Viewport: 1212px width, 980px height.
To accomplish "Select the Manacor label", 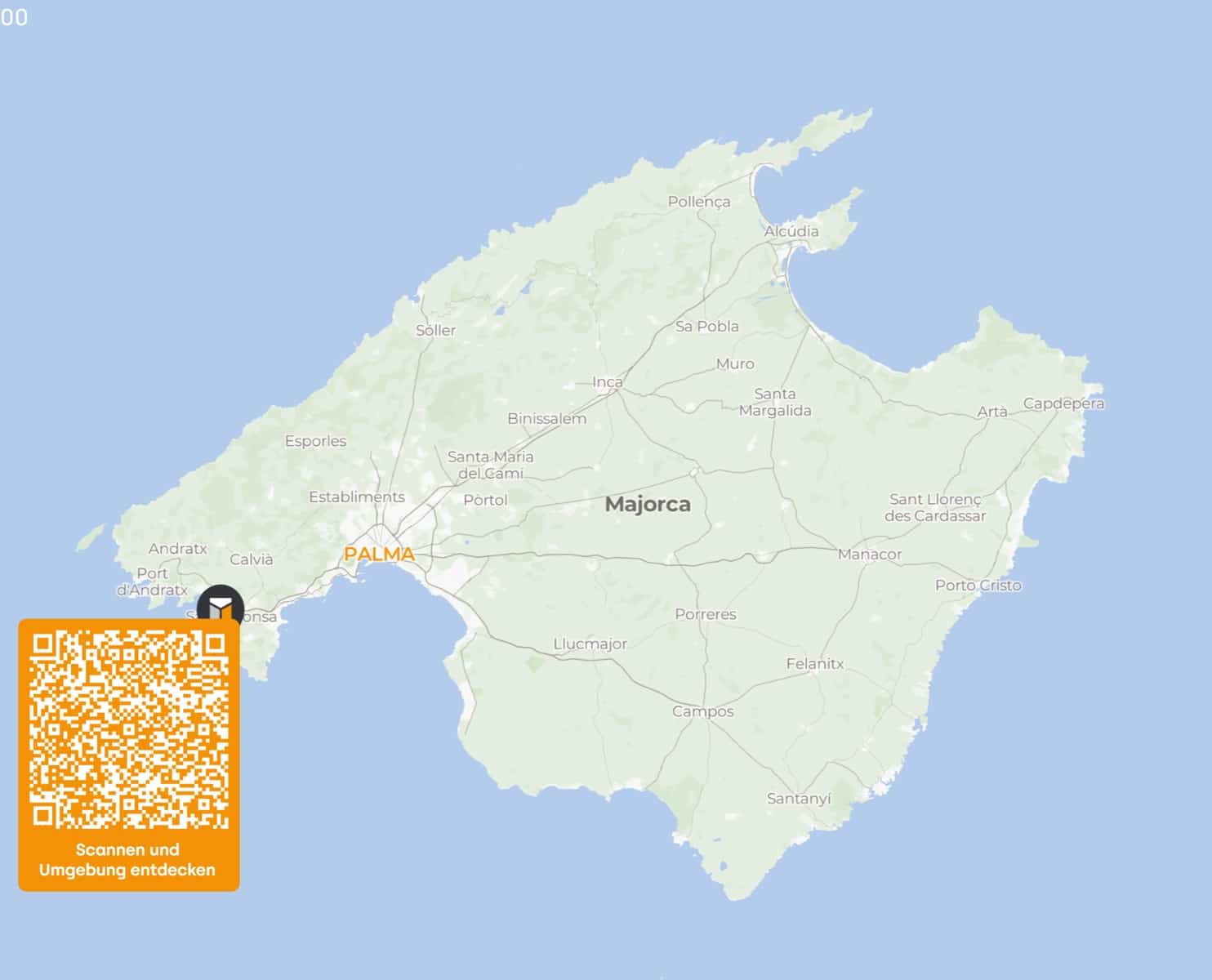I will tap(871, 554).
